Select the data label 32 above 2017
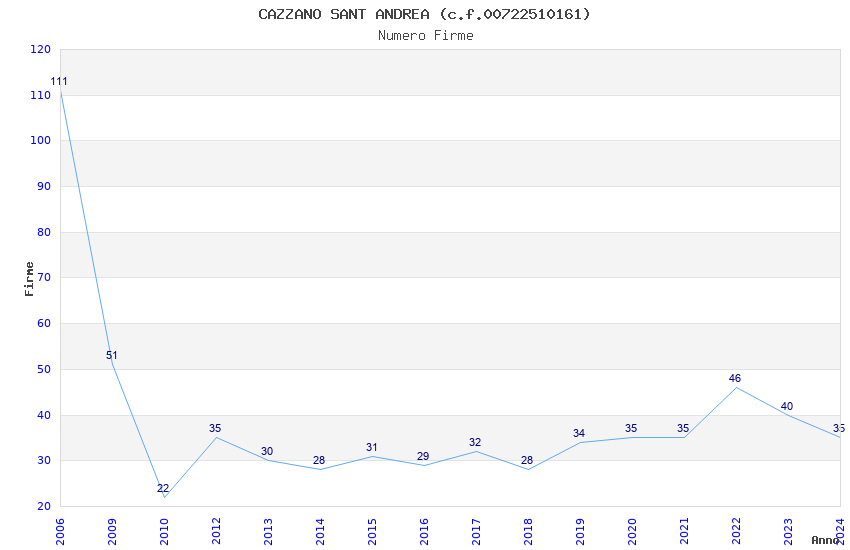Screen dimensions: 850x550 point(475,442)
